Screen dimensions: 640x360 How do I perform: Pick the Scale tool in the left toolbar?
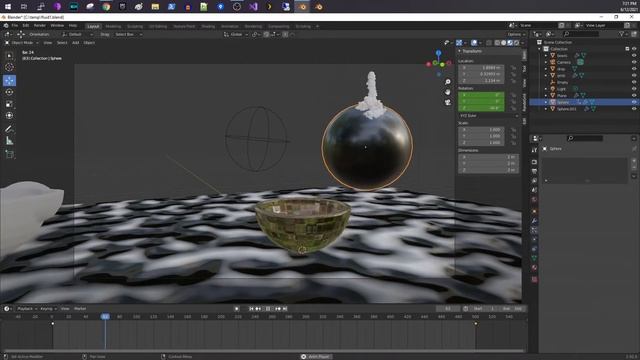(9, 104)
